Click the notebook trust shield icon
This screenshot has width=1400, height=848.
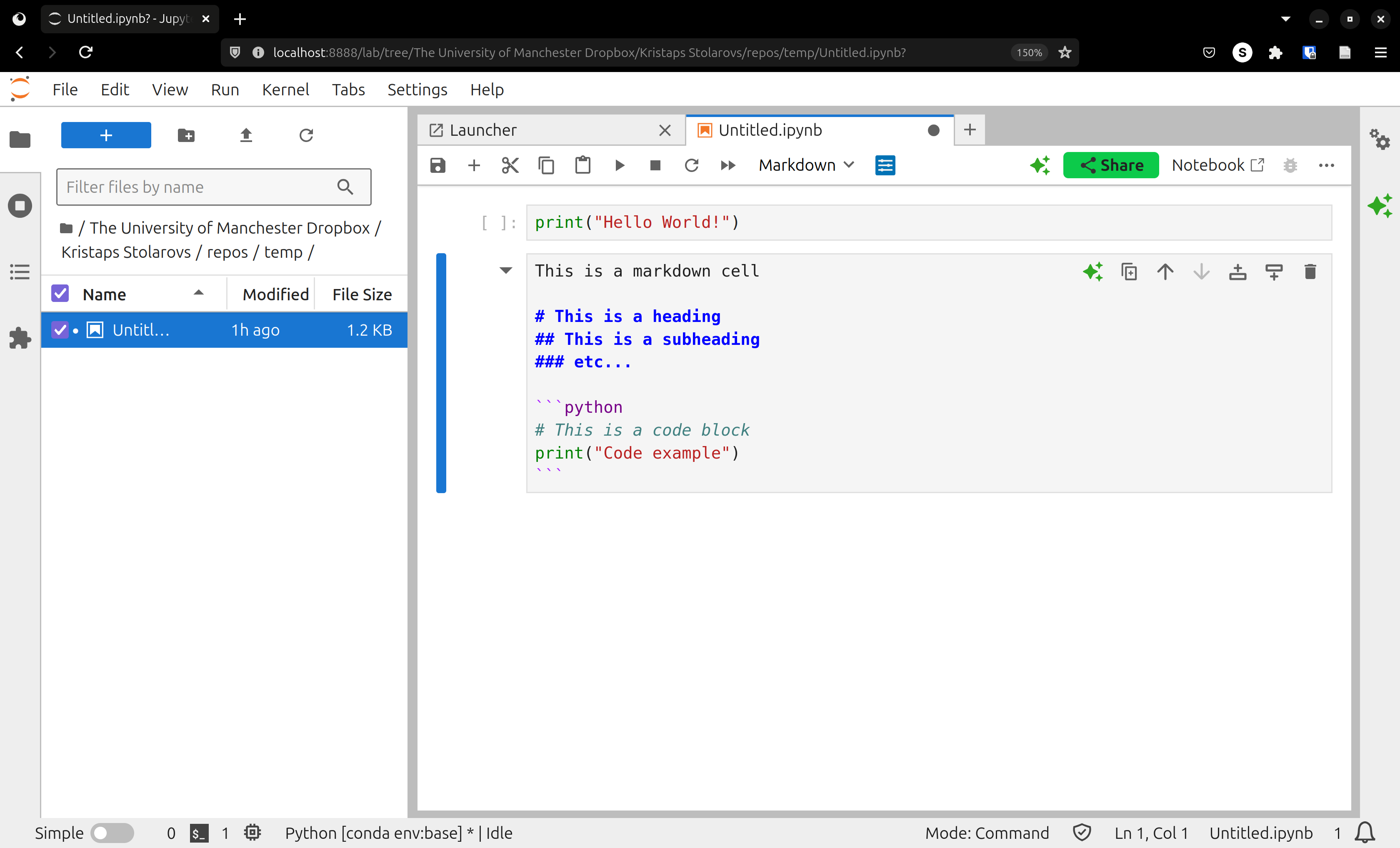(1082, 833)
